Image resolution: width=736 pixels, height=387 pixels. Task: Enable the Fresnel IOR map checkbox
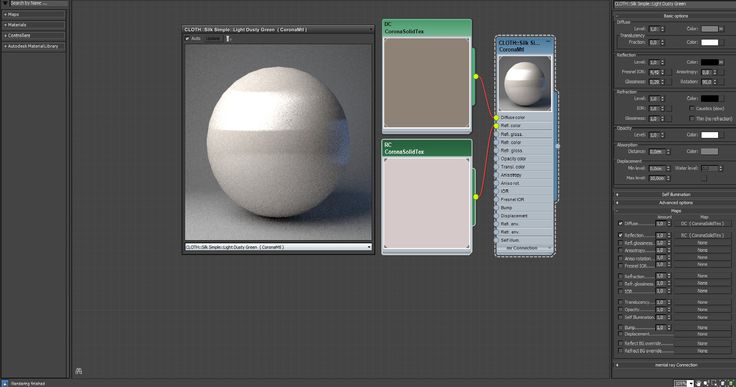click(621, 266)
